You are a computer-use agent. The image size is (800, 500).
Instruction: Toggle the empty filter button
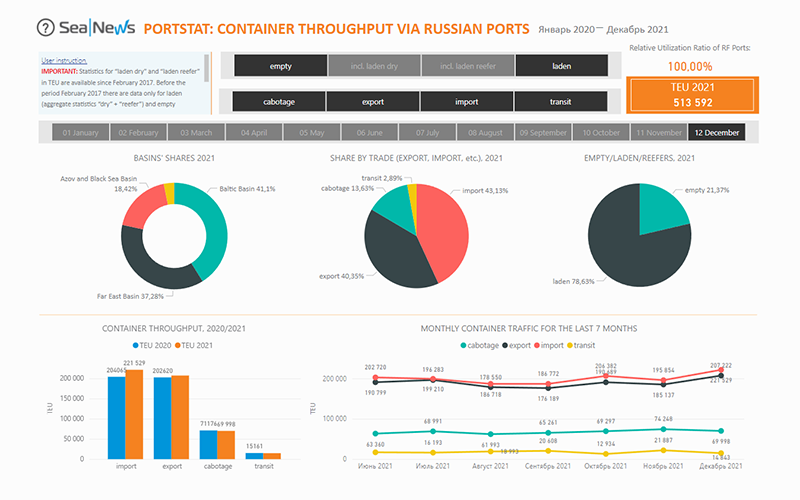[x=281, y=66]
